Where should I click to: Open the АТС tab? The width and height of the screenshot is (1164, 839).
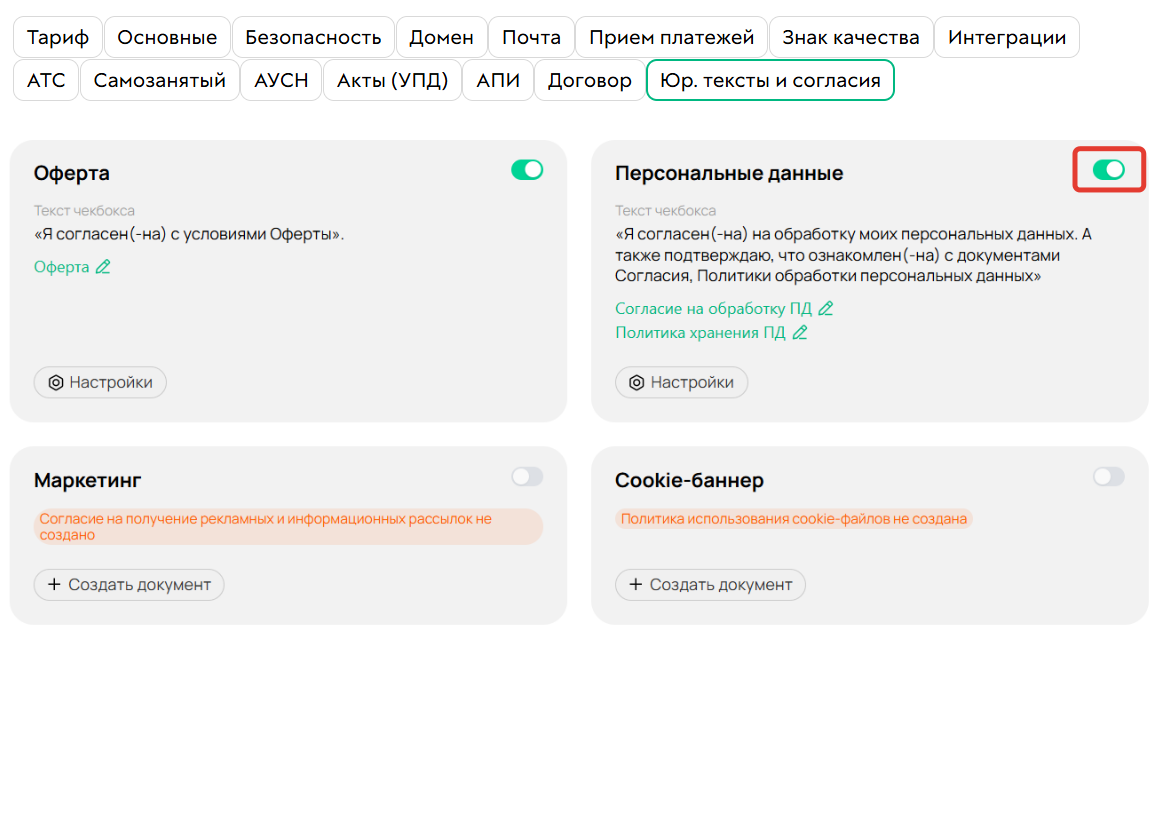46,80
